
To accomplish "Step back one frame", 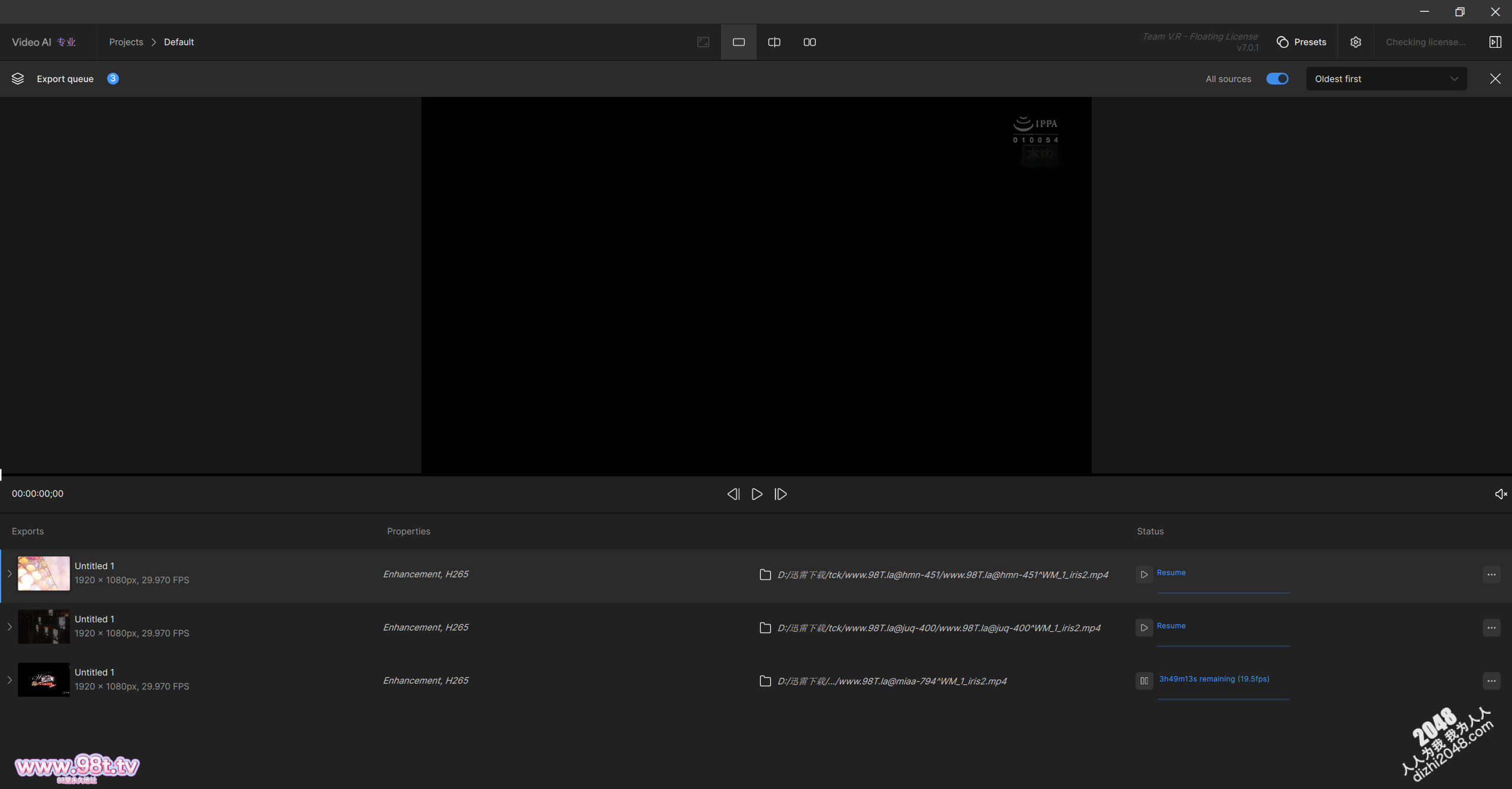I will (x=733, y=494).
